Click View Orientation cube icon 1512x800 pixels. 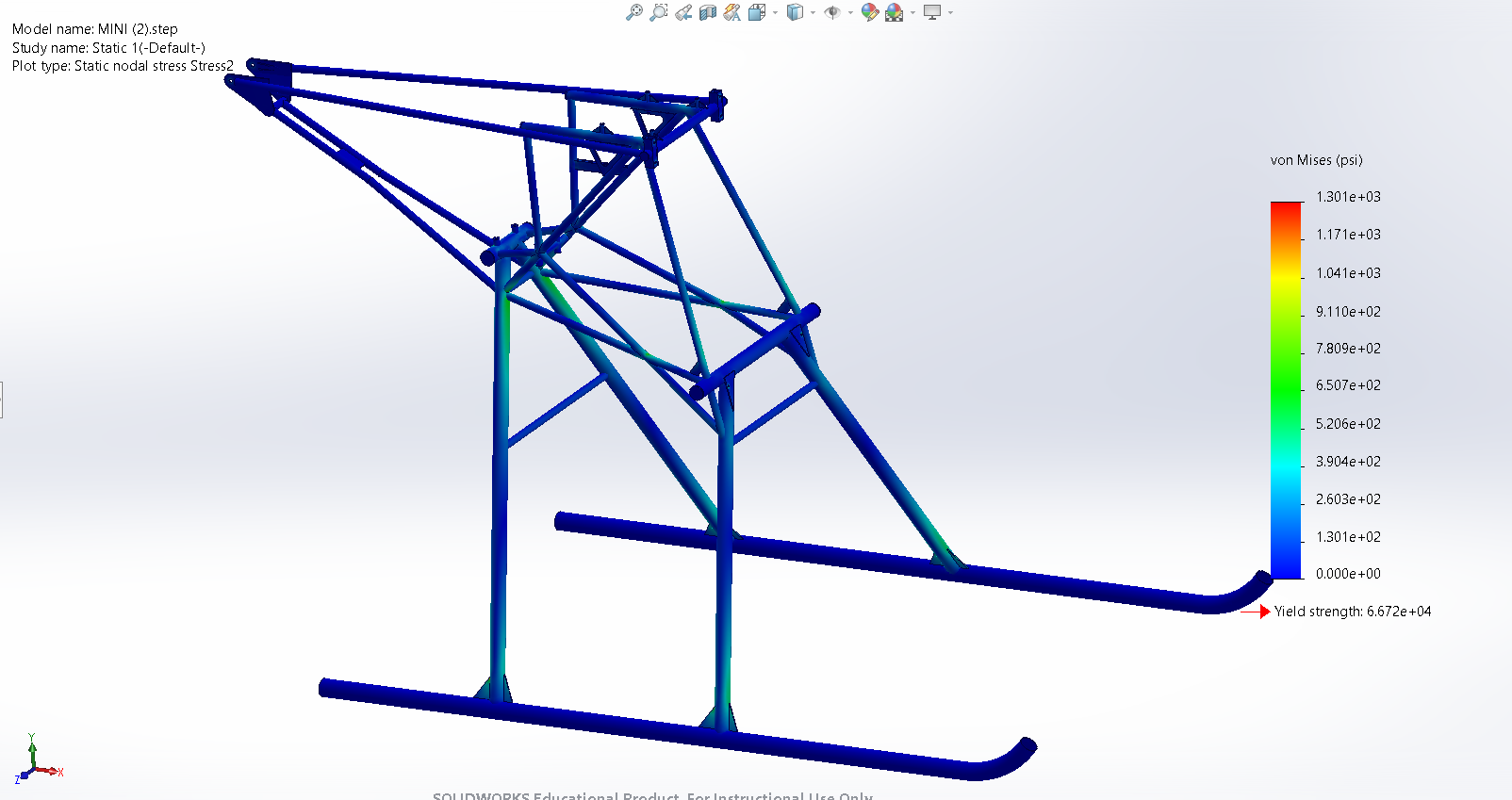(x=757, y=12)
